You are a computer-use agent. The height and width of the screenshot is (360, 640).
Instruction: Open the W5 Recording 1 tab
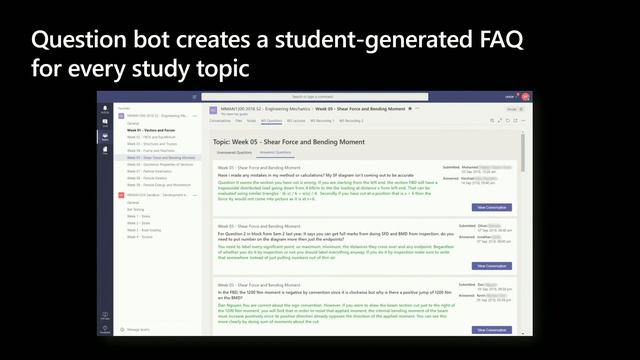pyautogui.click(x=322, y=121)
